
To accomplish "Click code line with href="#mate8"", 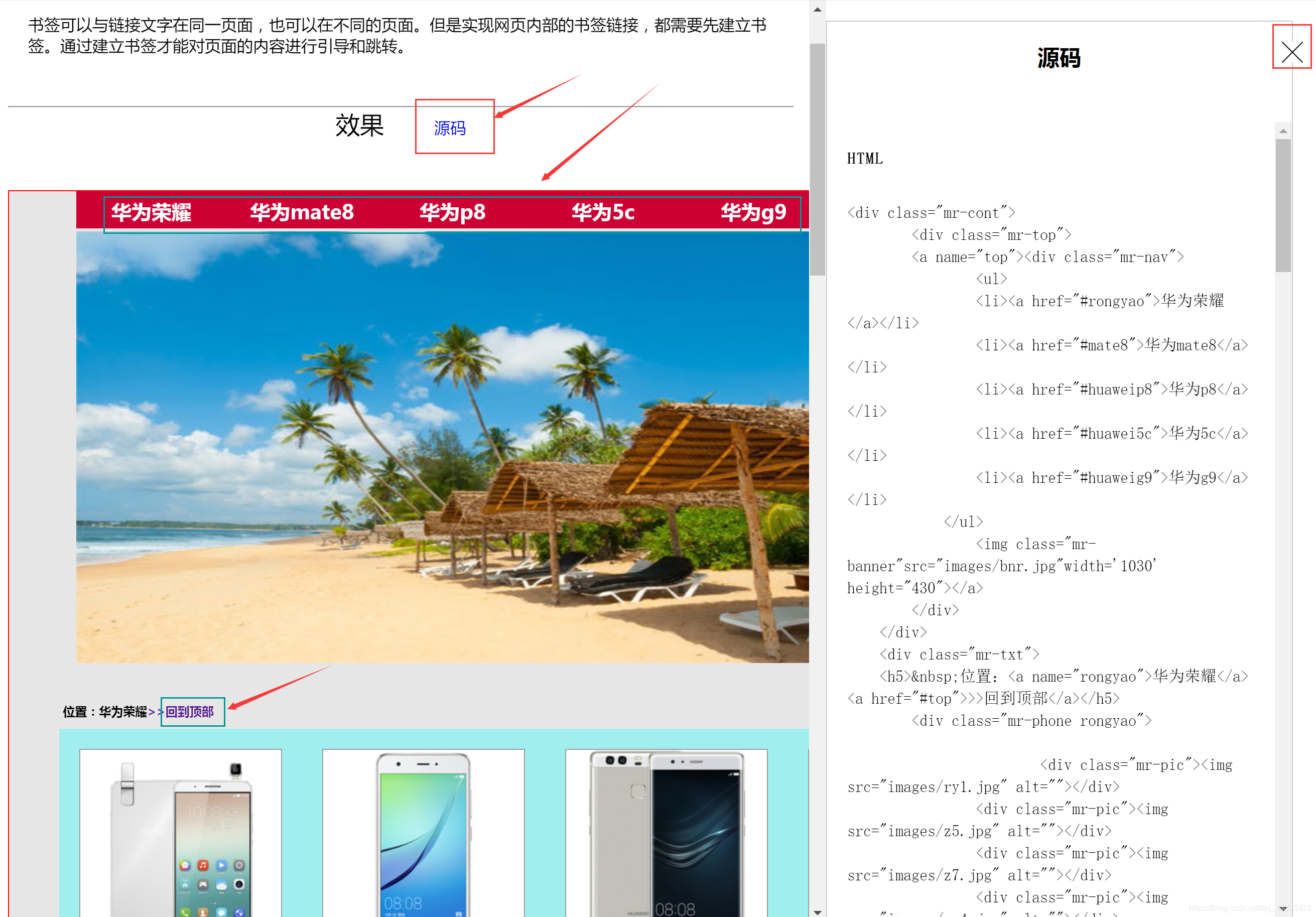I will [x=1112, y=345].
